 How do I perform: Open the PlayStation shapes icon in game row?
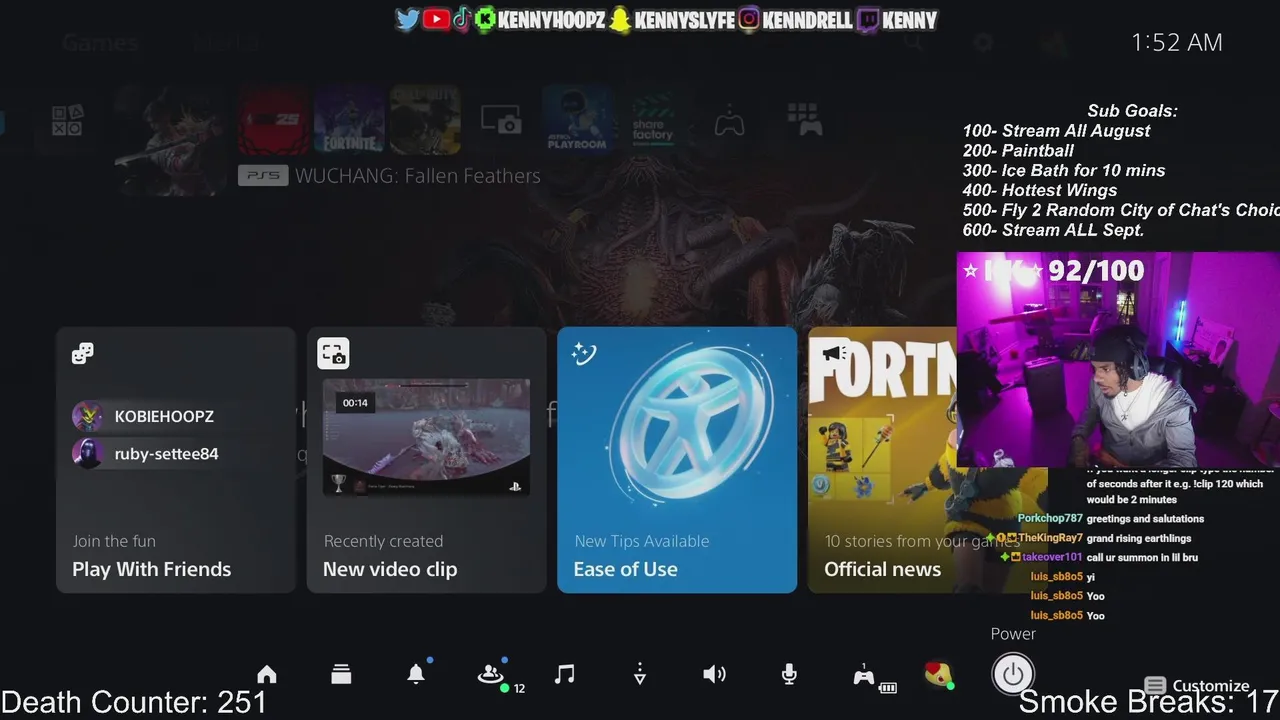pyautogui.click(x=67, y=121)
